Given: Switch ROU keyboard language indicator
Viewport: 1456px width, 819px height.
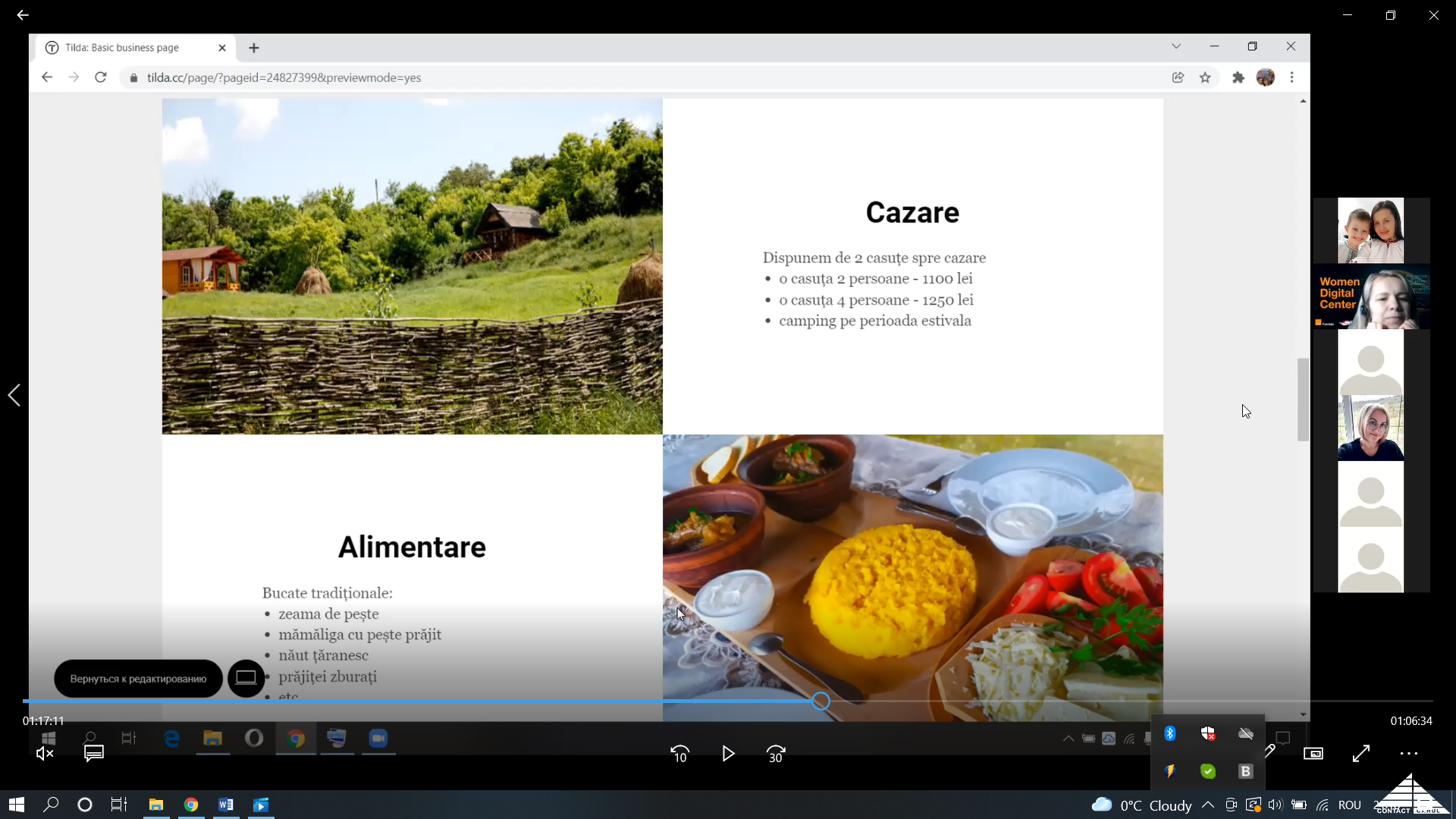Looking at the screenshot, I should [1350, 805].
